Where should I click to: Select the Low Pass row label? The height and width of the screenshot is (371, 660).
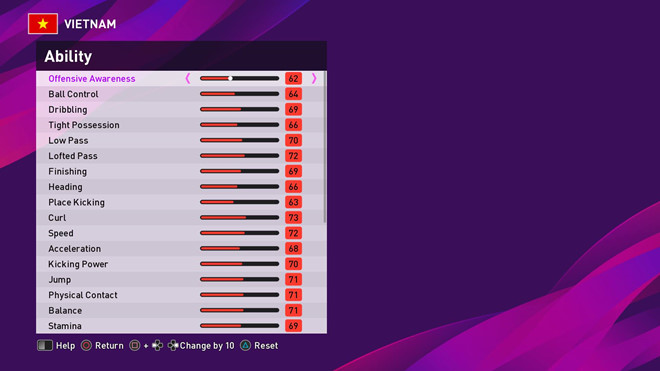pos(68,140)
